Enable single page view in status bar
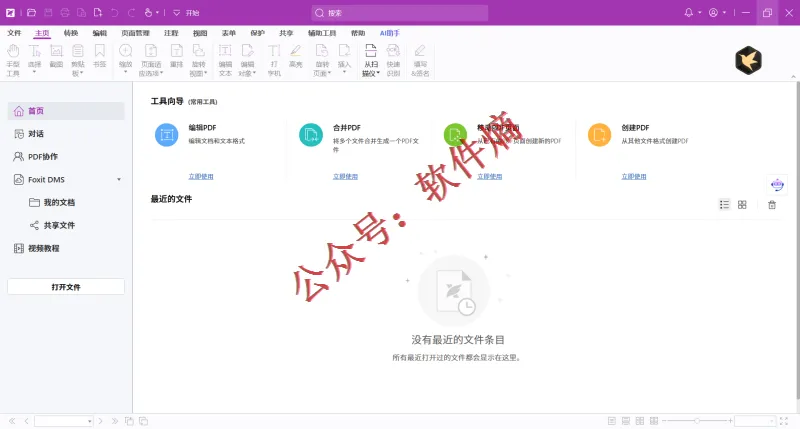This screenshot has height=429, width=800. (612, 421)
